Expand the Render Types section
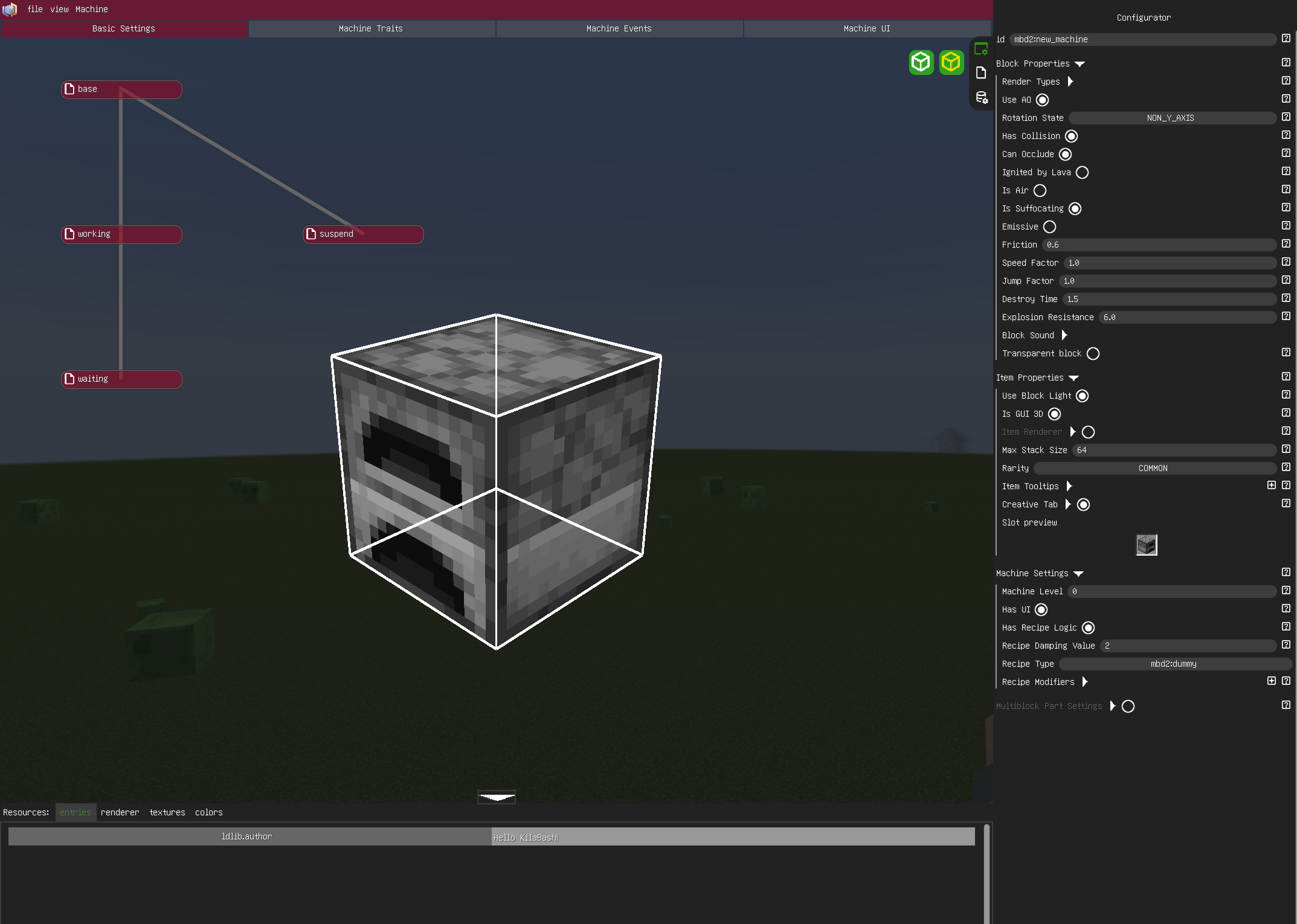The height and width of the screenshot is (924, 1297). (x=1070, y=82)
